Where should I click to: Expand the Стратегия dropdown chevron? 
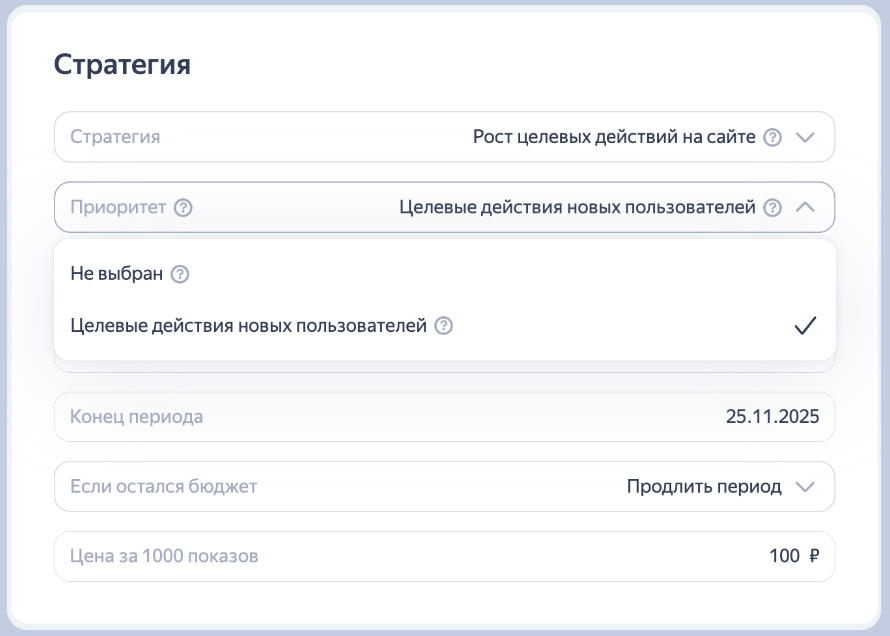(805, 138)
